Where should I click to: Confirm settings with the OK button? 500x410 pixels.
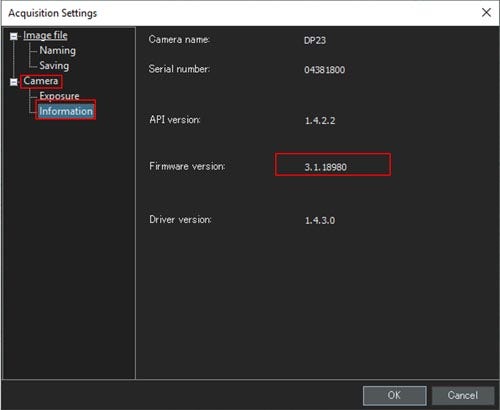(x=394, y=395)
